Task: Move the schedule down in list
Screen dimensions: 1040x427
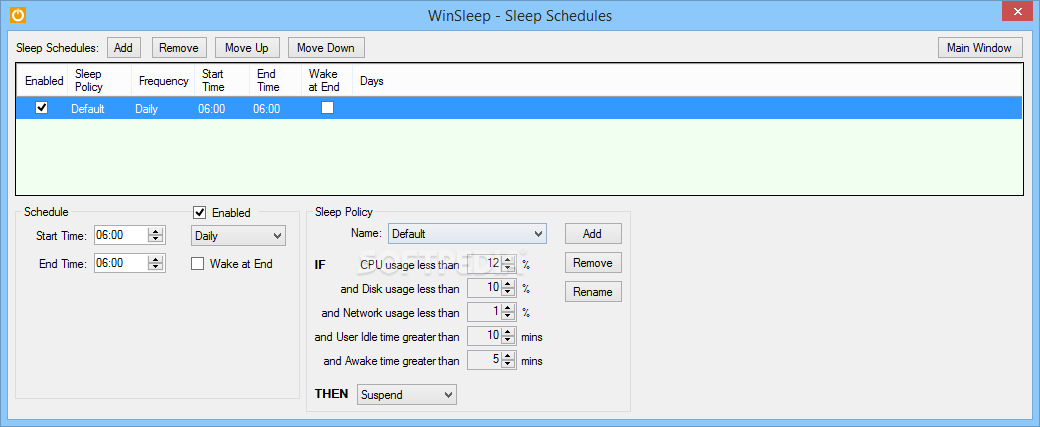Action: point(326,48)
